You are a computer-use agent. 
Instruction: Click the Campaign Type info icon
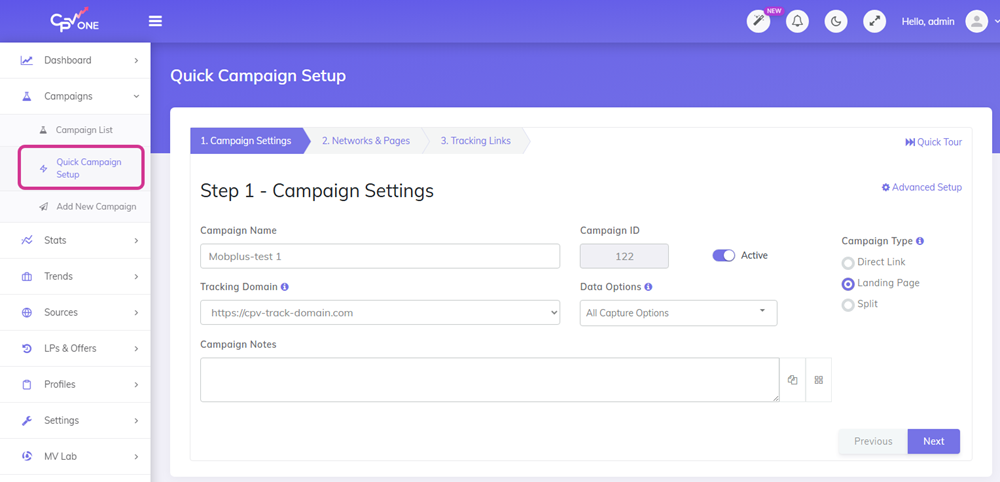[x=920, y=241]
